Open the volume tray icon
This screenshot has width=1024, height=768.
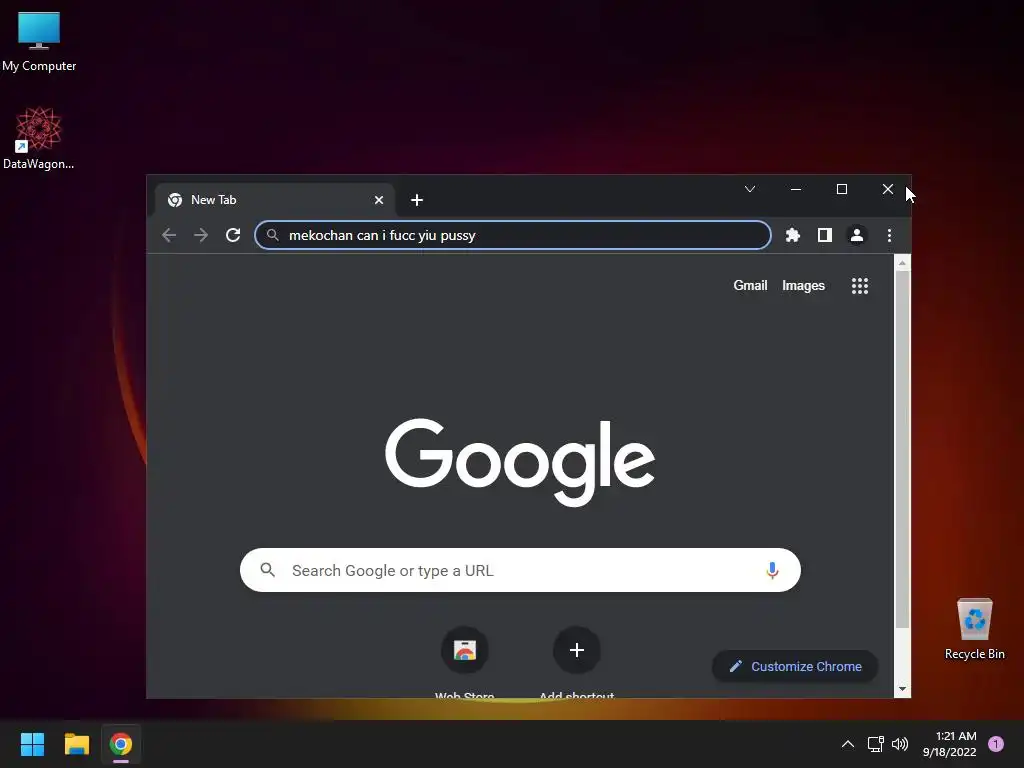pyautogui.click(x=900, y=744)
